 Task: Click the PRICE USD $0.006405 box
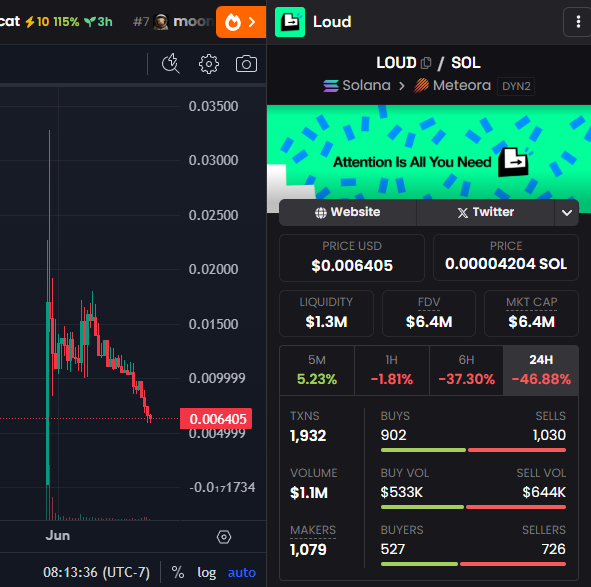point(352,258)
